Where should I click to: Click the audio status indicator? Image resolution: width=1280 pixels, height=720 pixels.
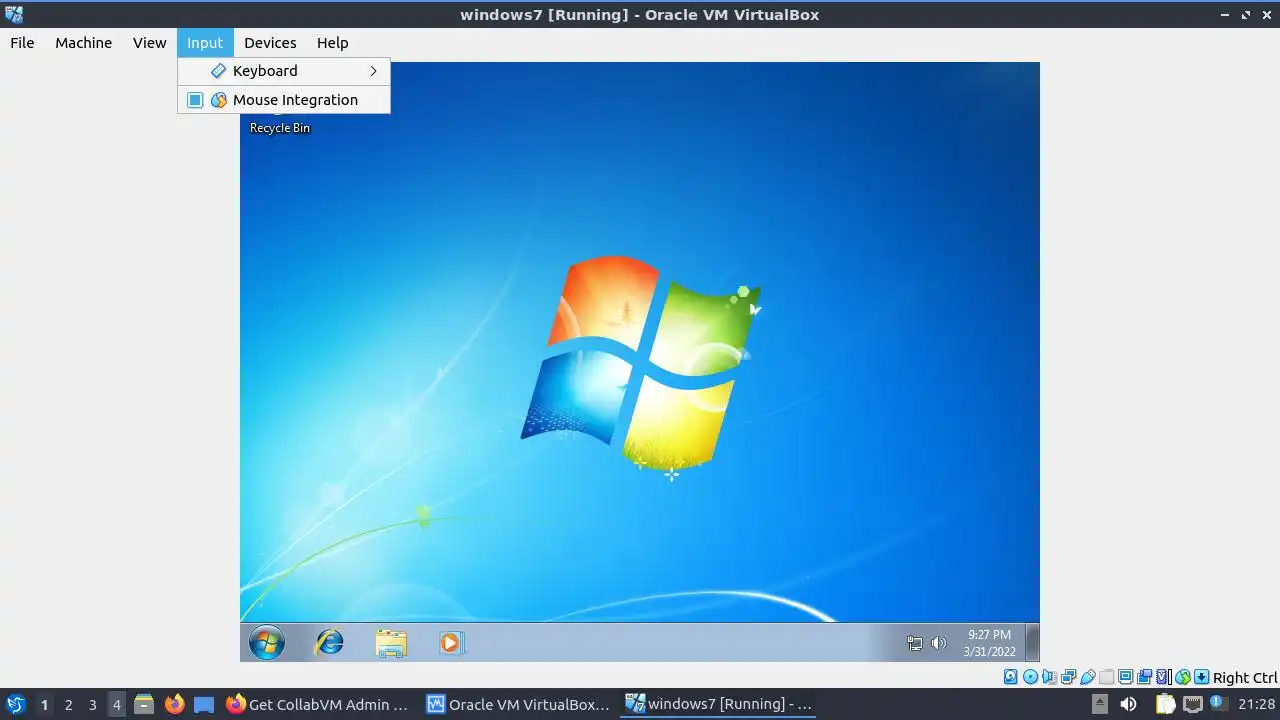(1049, 677)
